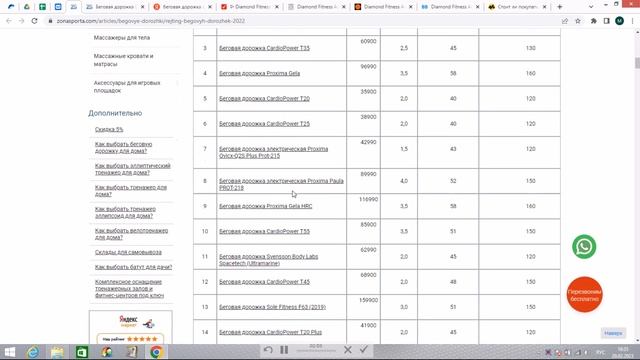Open the browser side panel
Viewport: 640px width, 360px height.
[x=607, y=21]
